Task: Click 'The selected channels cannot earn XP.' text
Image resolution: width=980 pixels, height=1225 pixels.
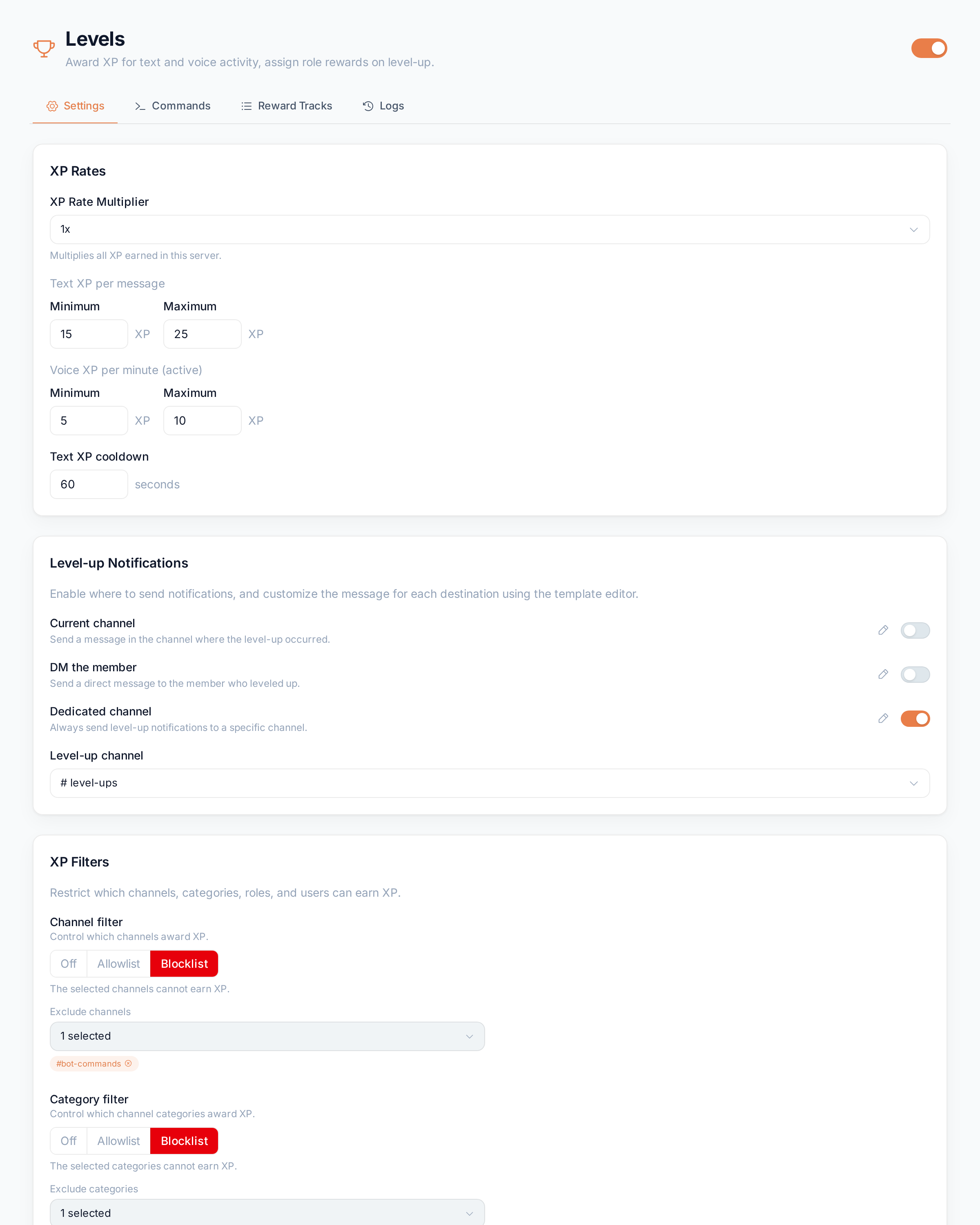Action: pyautogui.click(x=140, y=989)
